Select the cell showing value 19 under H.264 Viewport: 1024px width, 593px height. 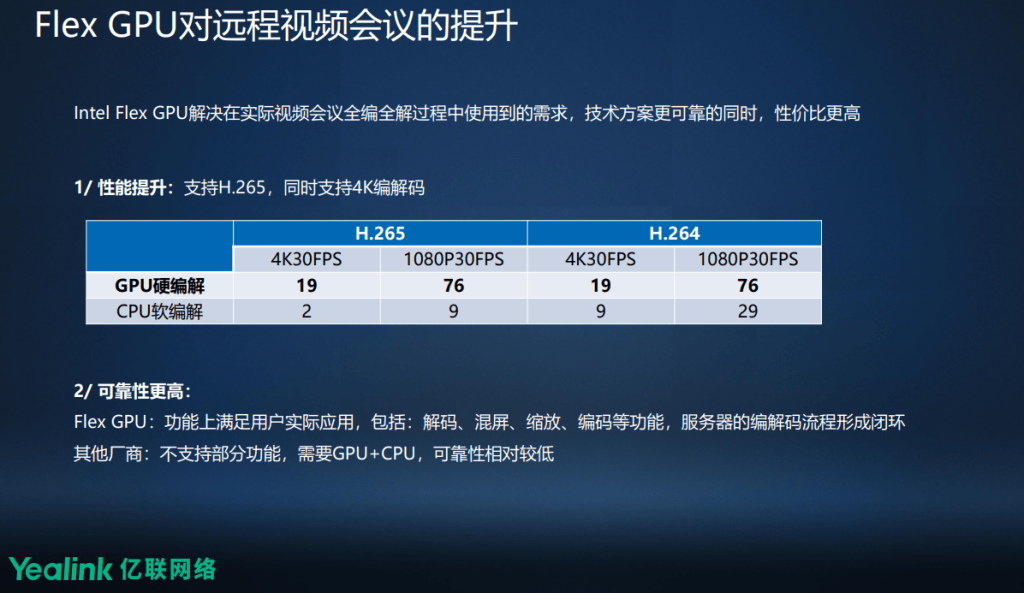(601, 285)
